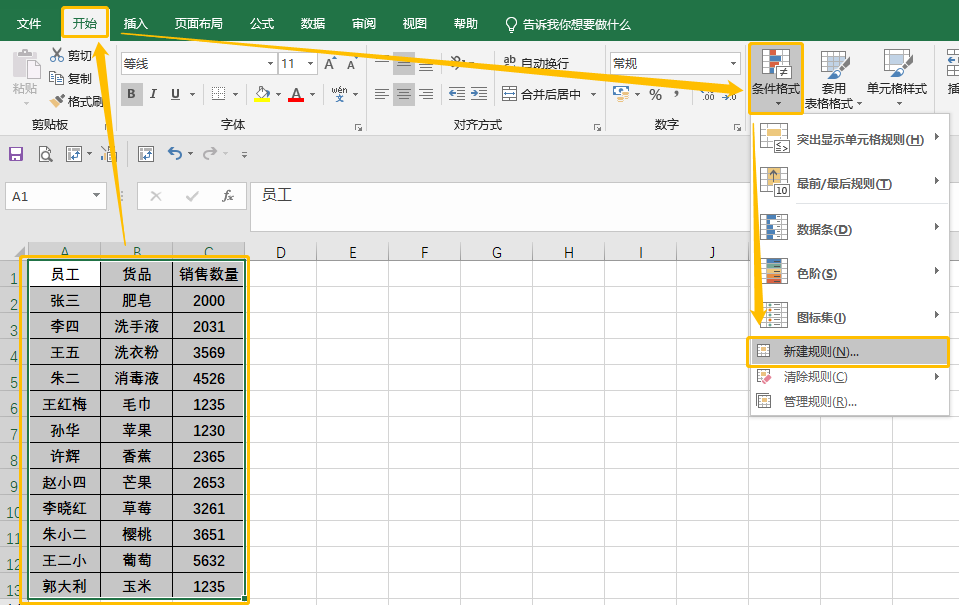The height and width of the screenshot is (605, 959).
Task: Apply the yellow fill color bucket
Action: (x=262, y=94)
